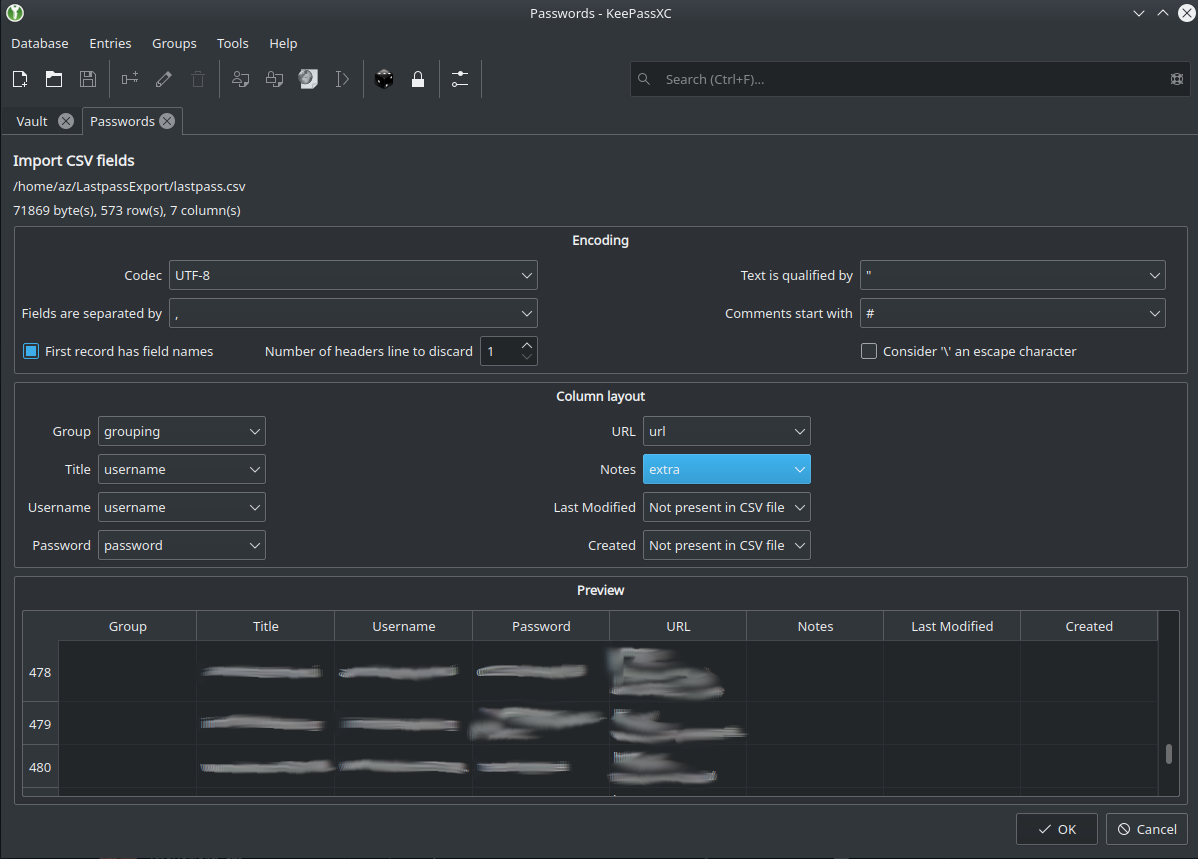1198x859 pixels.
Task: Open the Codec dropdown showing UTF-8
Action: [x=353, y=275]
